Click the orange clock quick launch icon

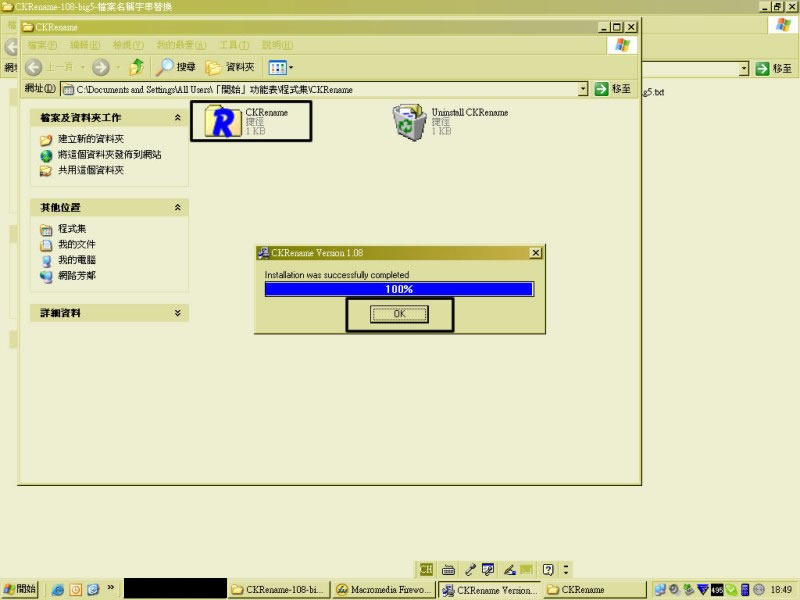[76, 590]
